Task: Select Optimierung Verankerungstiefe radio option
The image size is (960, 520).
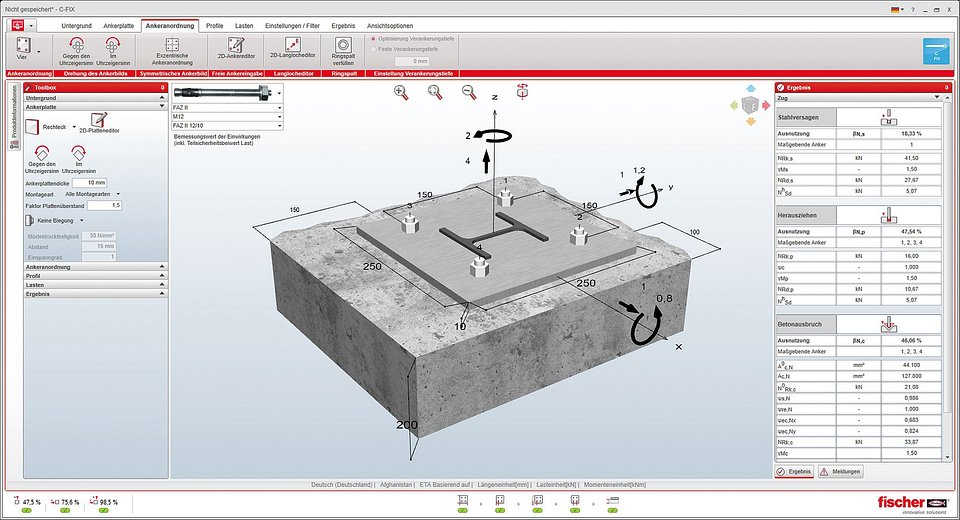Action: (x=375, y=38)
